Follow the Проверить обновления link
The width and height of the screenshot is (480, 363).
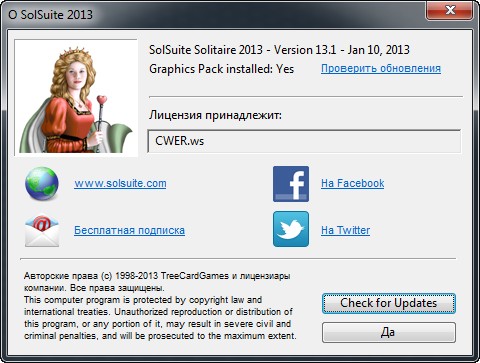[x=381, y=68]
